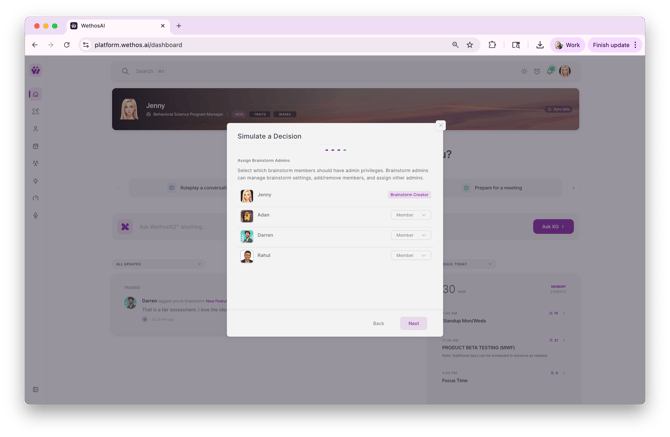Click the lightbulb icon in sidebar
Screen dimensions: 670x437
[x=36, y=181]
